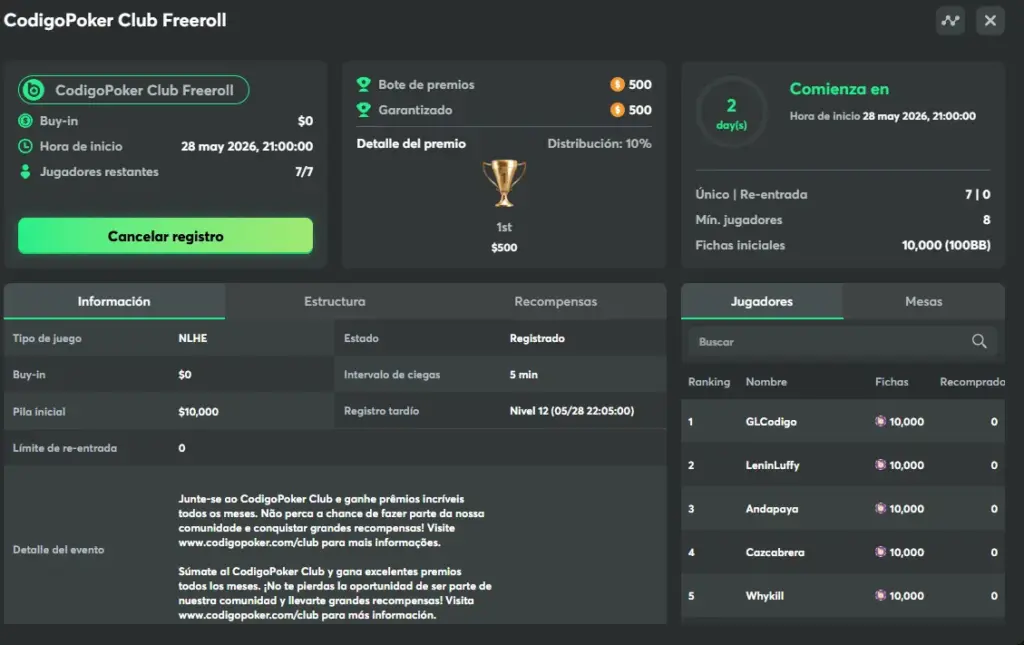
Task: Click the Garantizado trophy icon
Action: tap(364, 110)
